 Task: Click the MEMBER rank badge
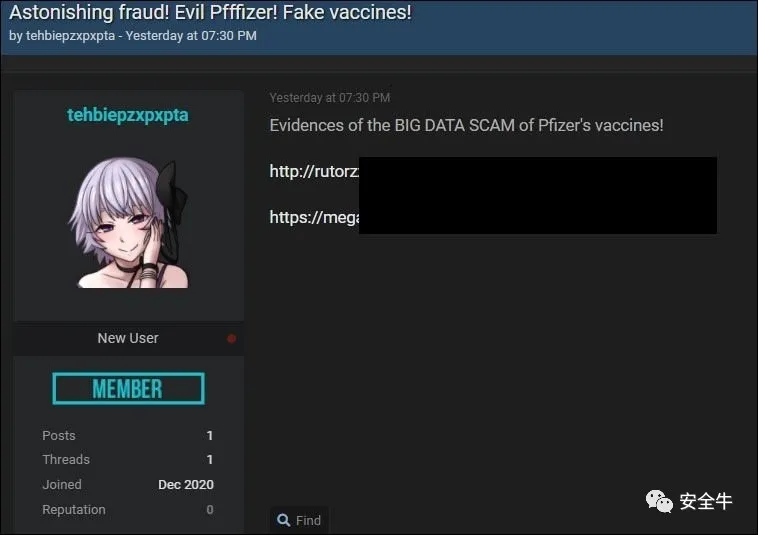pos(129,389)
